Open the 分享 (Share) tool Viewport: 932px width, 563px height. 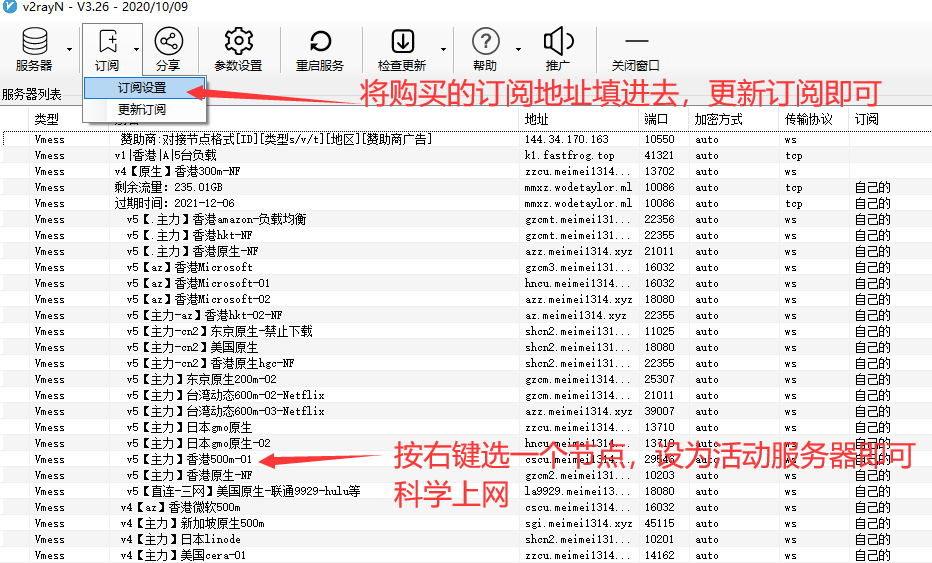[x=168, y=42]
